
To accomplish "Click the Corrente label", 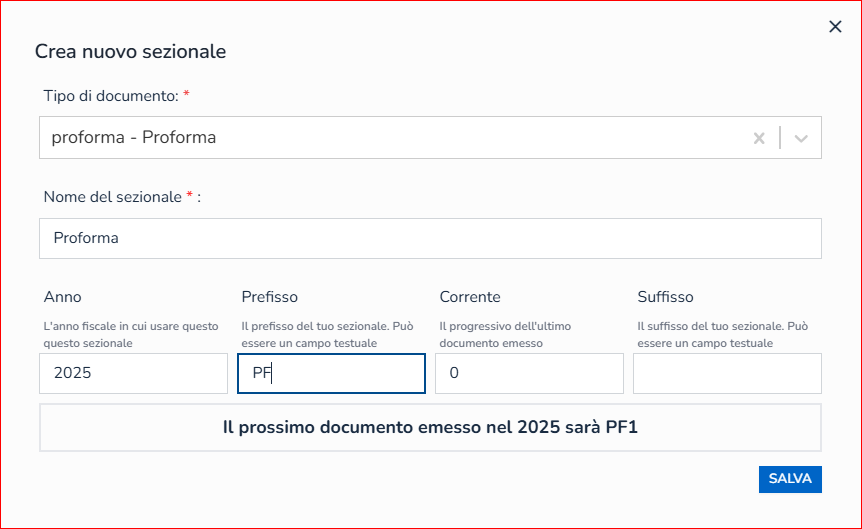I will coord(470,297).
